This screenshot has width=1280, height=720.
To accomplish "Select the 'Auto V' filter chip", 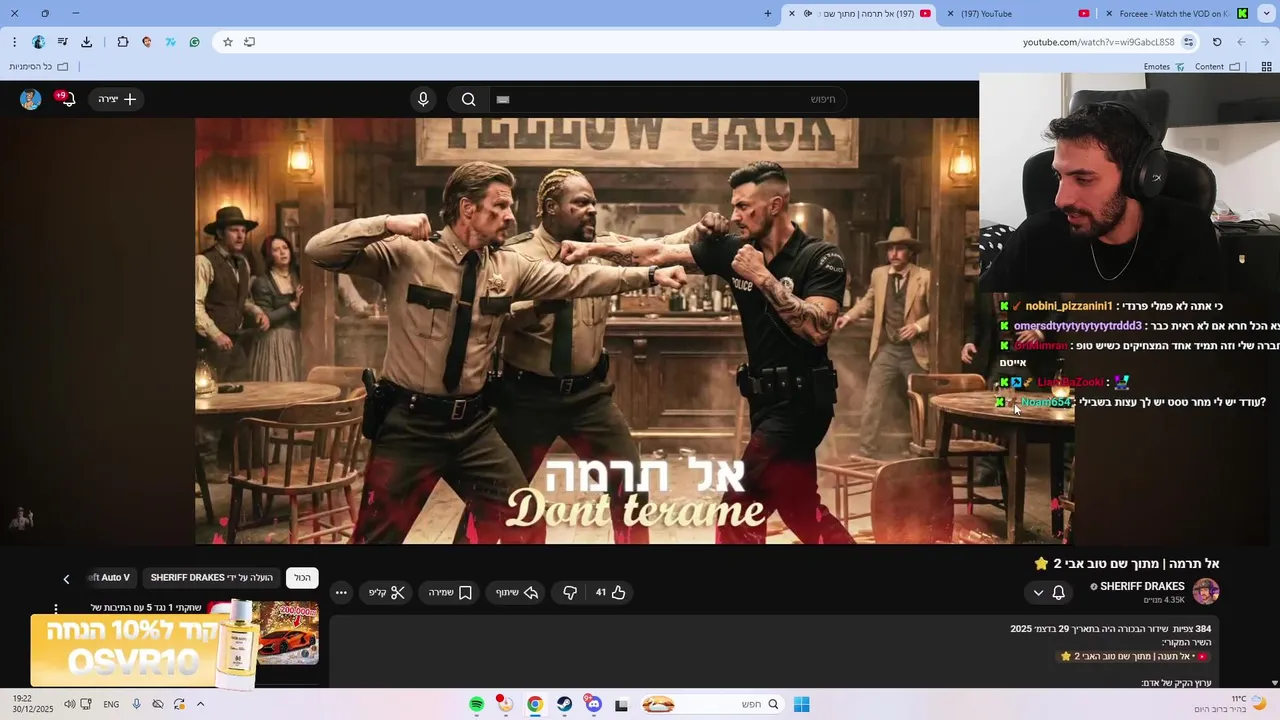I will point(110,577).
